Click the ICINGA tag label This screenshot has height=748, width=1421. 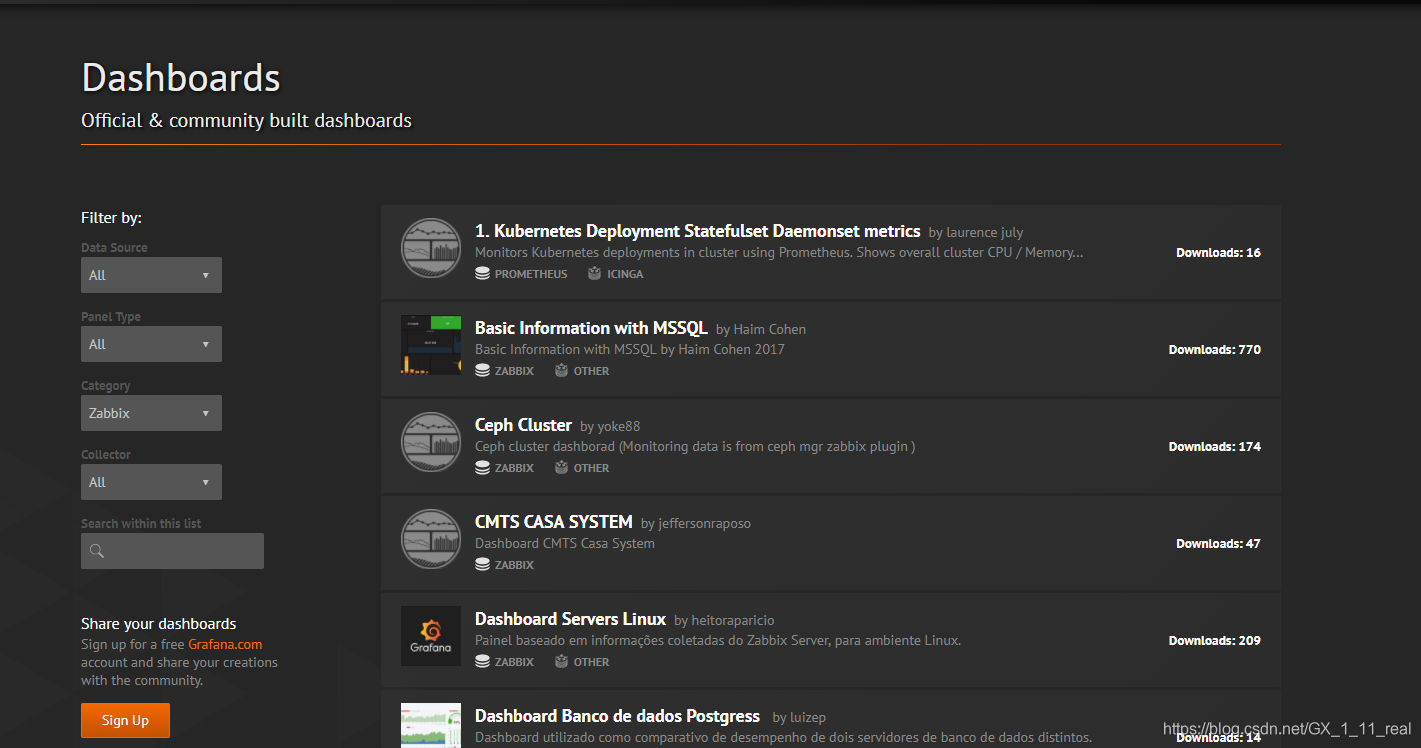point(625,274)
